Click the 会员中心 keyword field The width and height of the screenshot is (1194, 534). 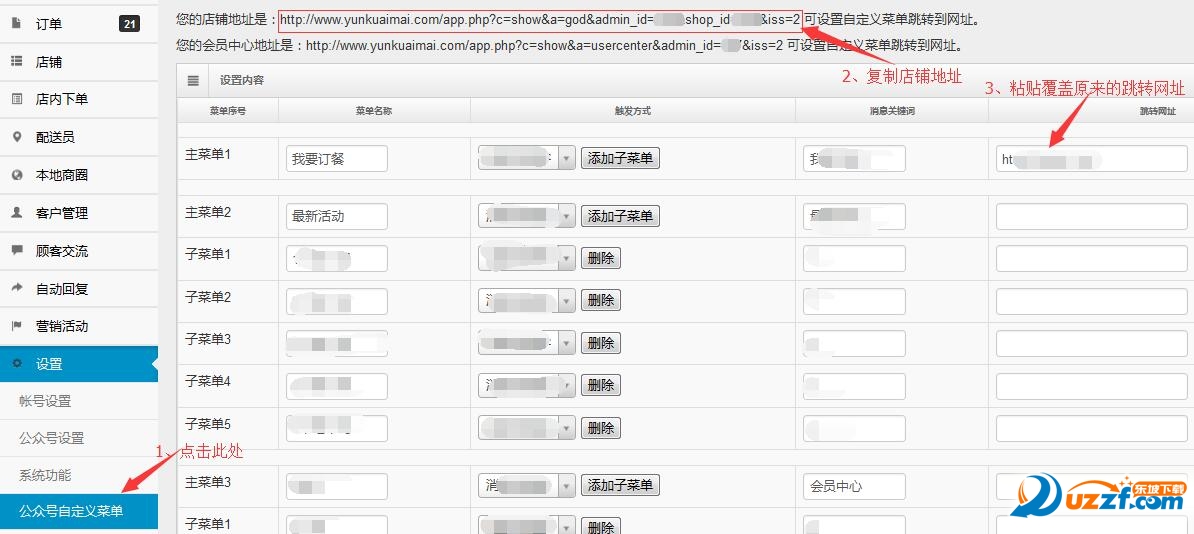coord(854,486)
